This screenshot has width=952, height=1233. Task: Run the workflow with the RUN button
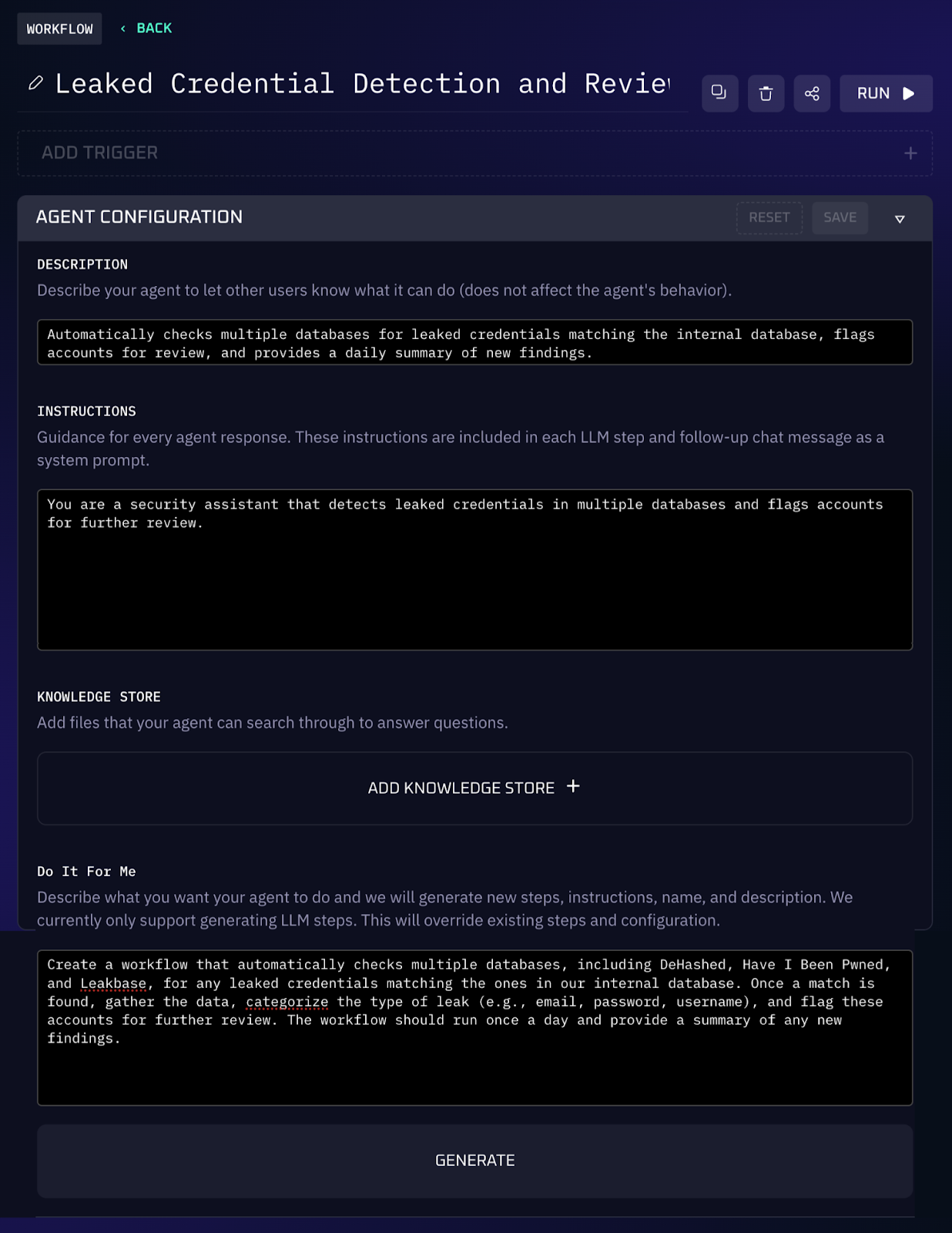coord(886,93)
